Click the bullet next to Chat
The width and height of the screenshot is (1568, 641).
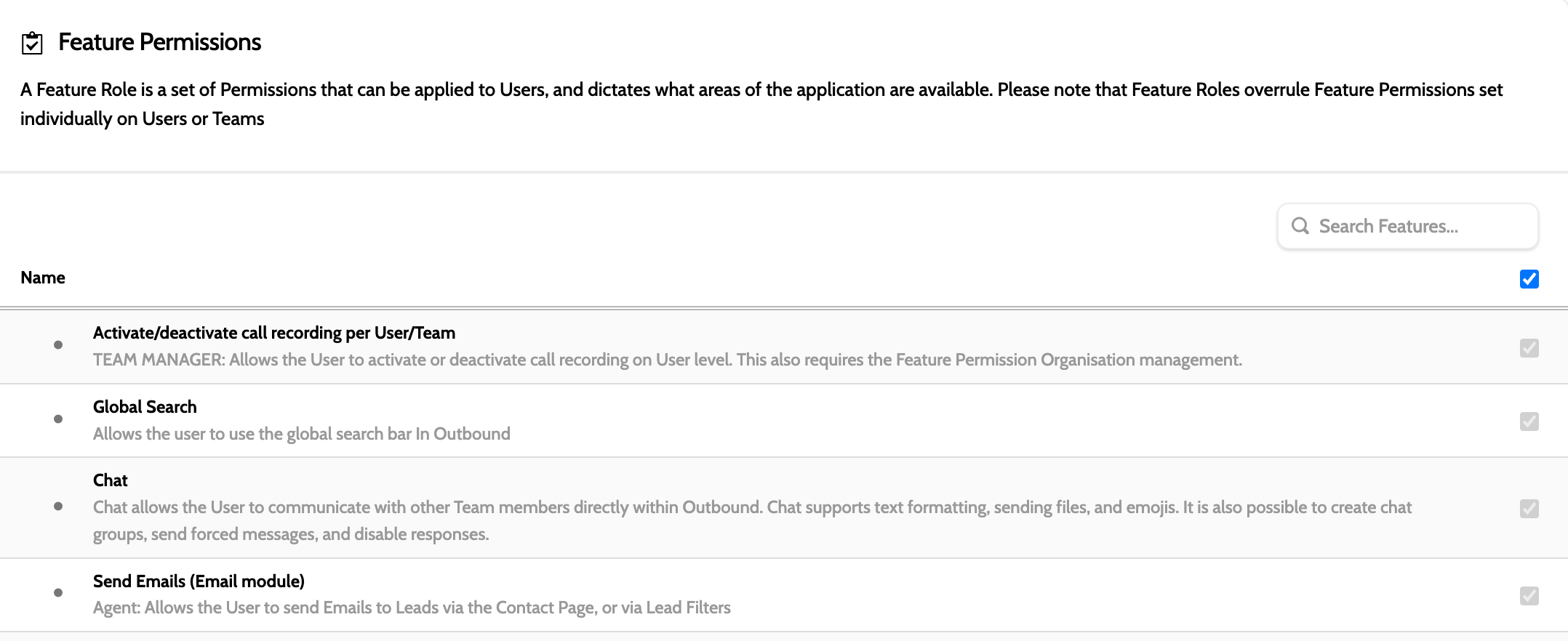click(x=58, y=507)
